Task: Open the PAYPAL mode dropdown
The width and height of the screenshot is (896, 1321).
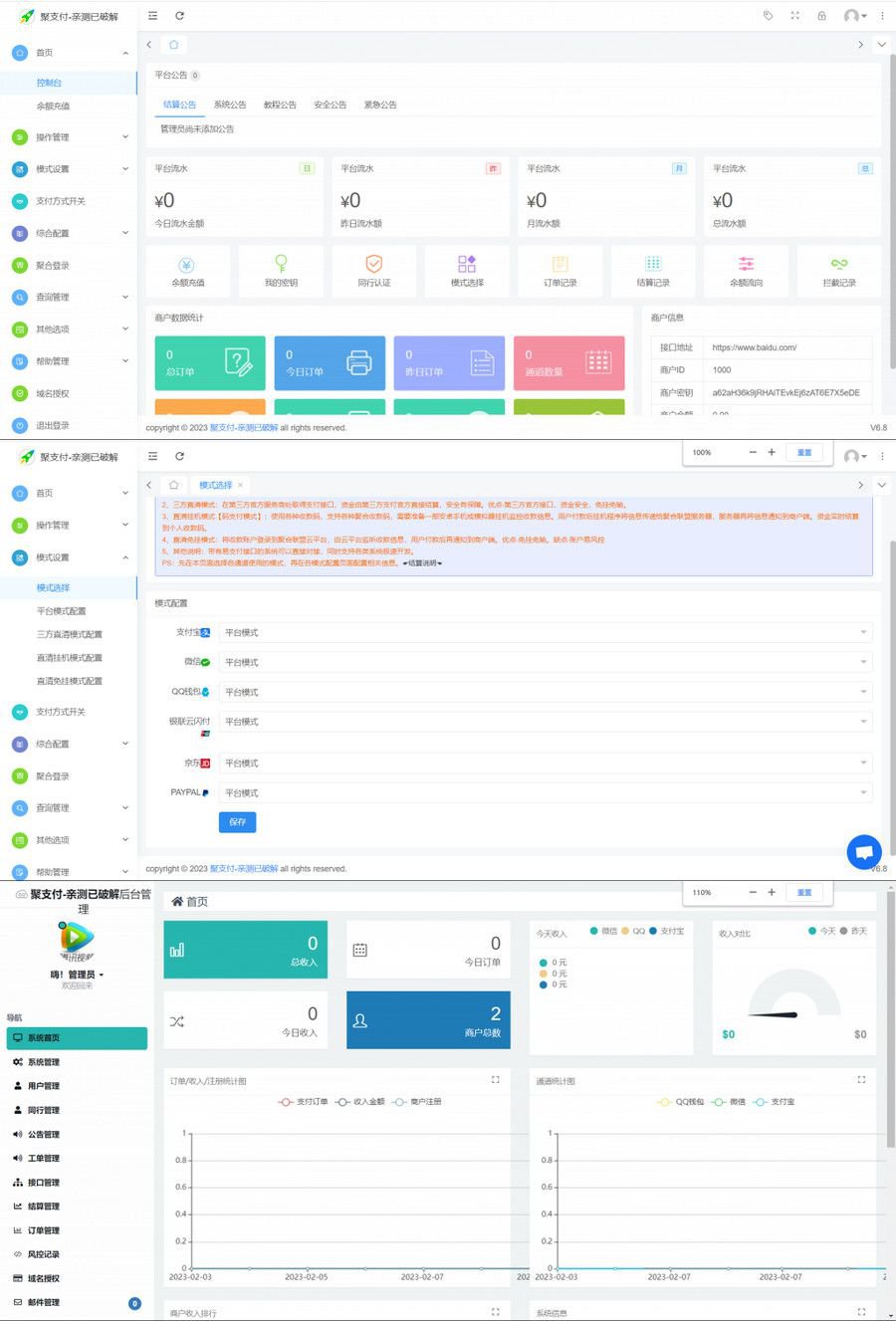Action: (x=544, y=793)
